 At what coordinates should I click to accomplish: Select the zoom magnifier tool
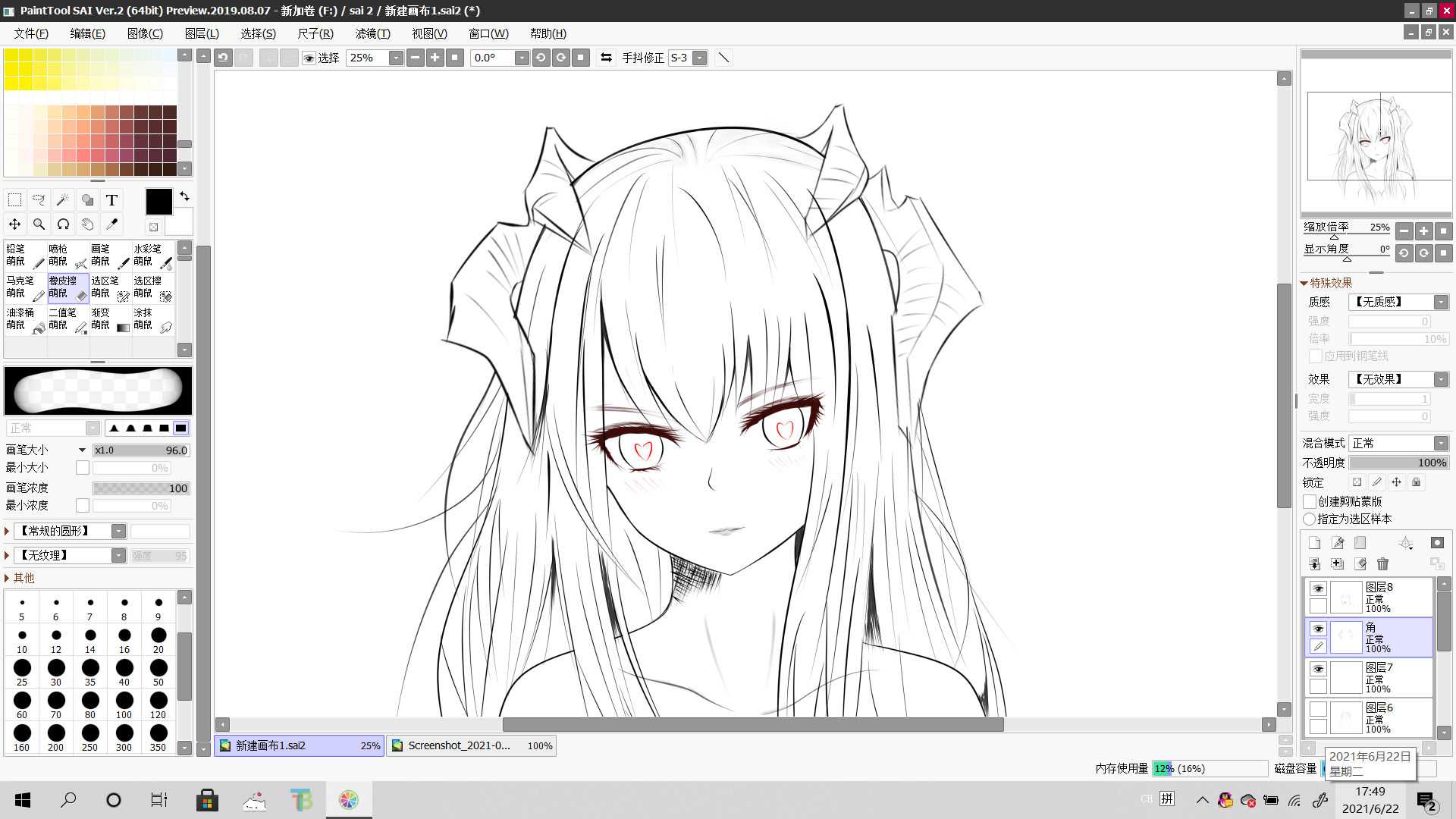[x=39, y=224]
